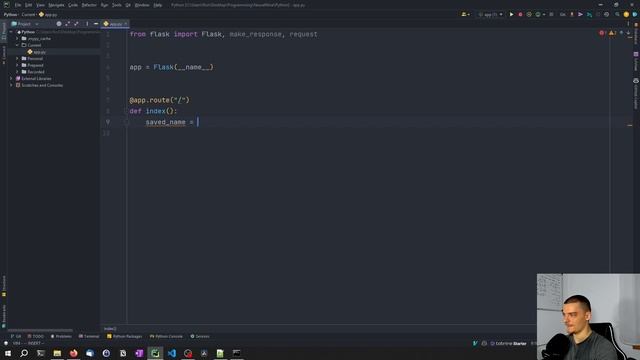
Task: Collapse the Current folder
Action: pos(17,45)
